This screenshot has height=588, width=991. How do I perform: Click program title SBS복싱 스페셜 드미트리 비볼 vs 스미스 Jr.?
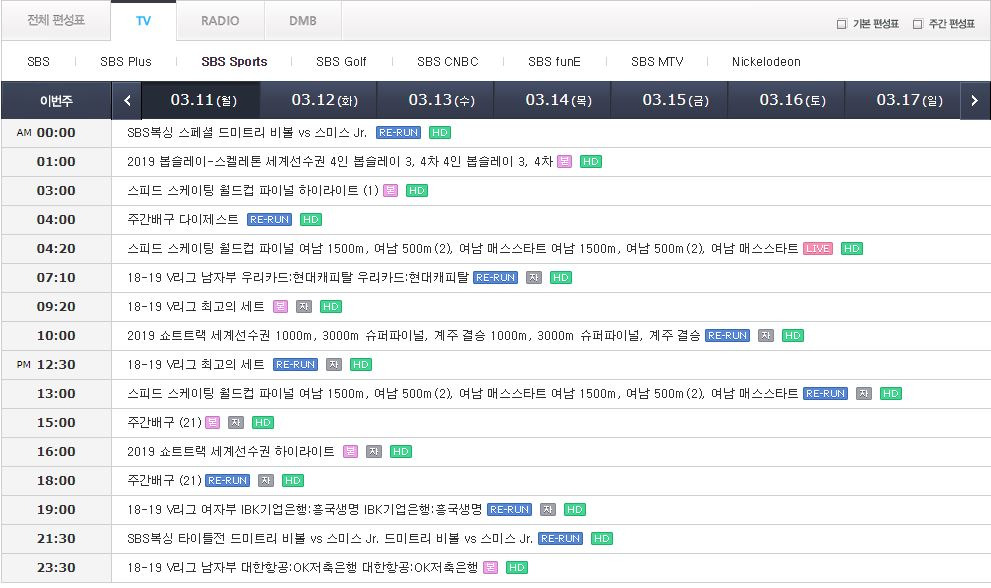pyautogui.click(x=247, y=133)
